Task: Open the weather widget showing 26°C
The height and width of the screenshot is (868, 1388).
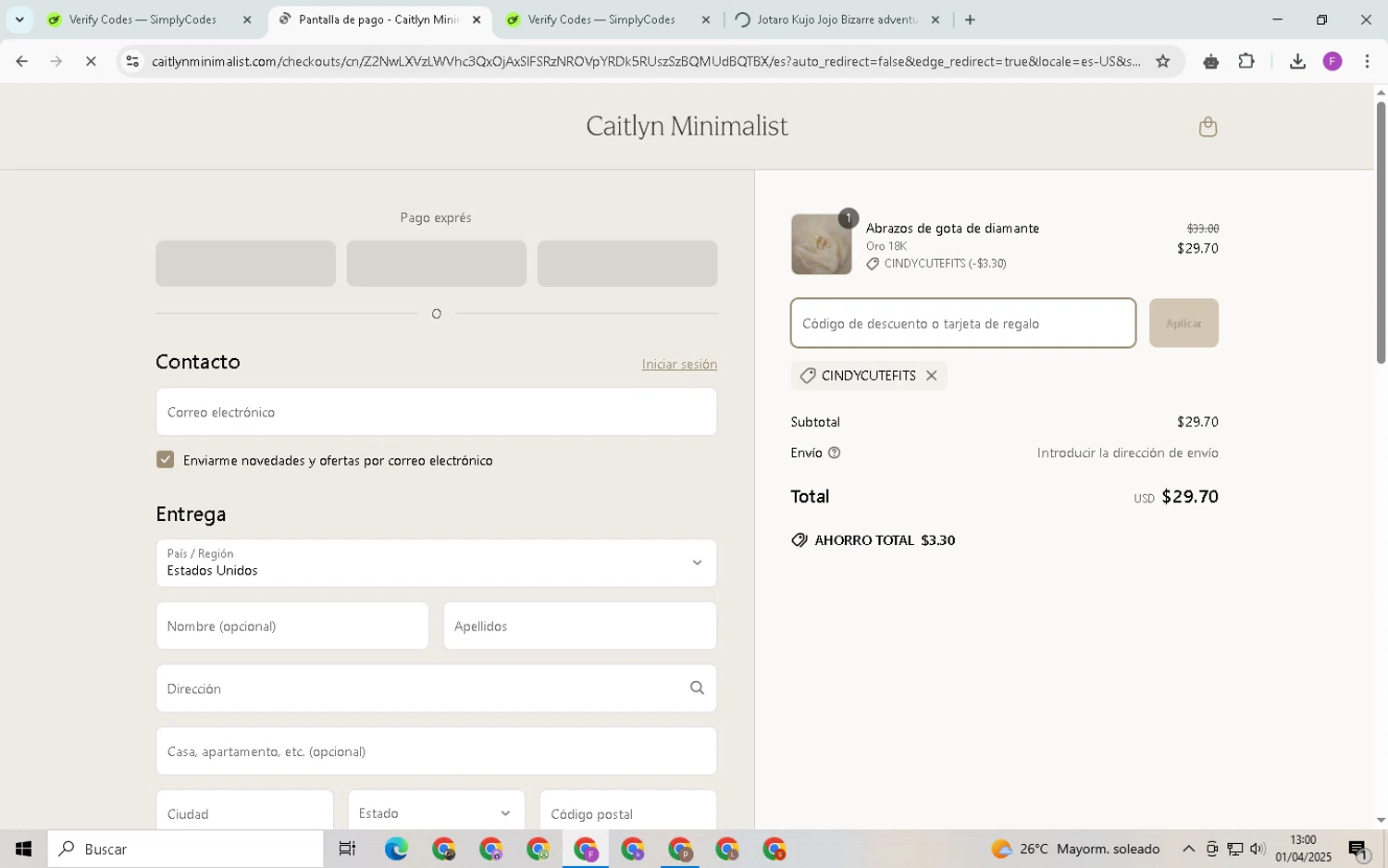Action: [x=1074, y=849]
